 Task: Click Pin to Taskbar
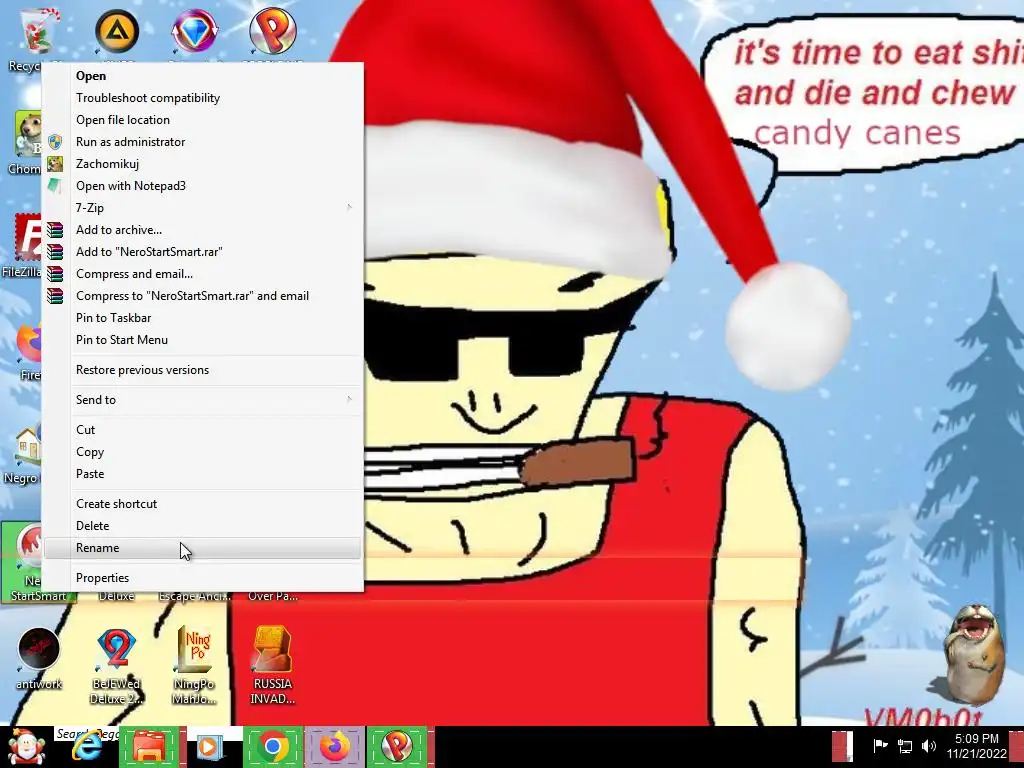click(x=202, y=317)
